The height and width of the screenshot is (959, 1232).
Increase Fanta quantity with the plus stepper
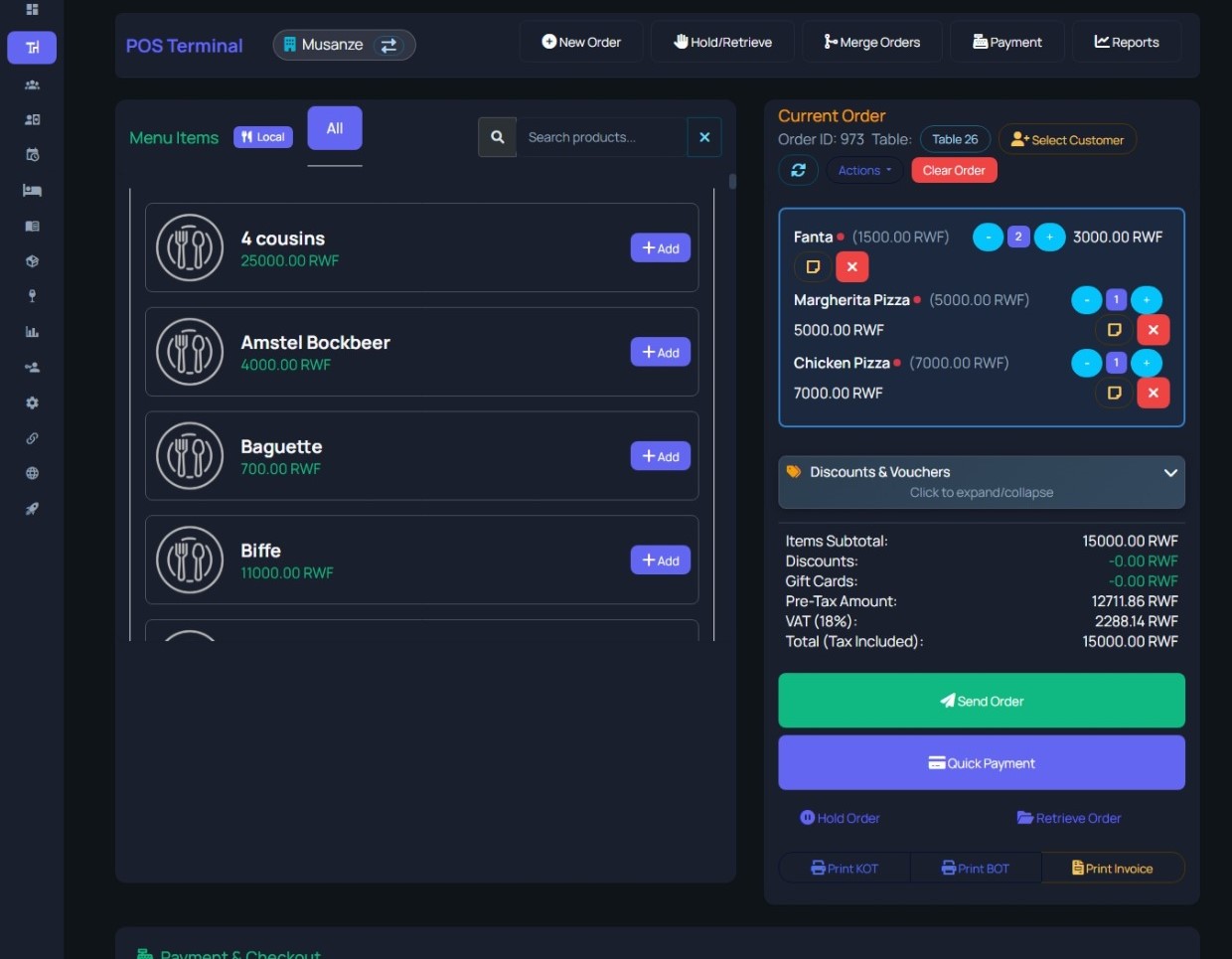coord(1050,237)
